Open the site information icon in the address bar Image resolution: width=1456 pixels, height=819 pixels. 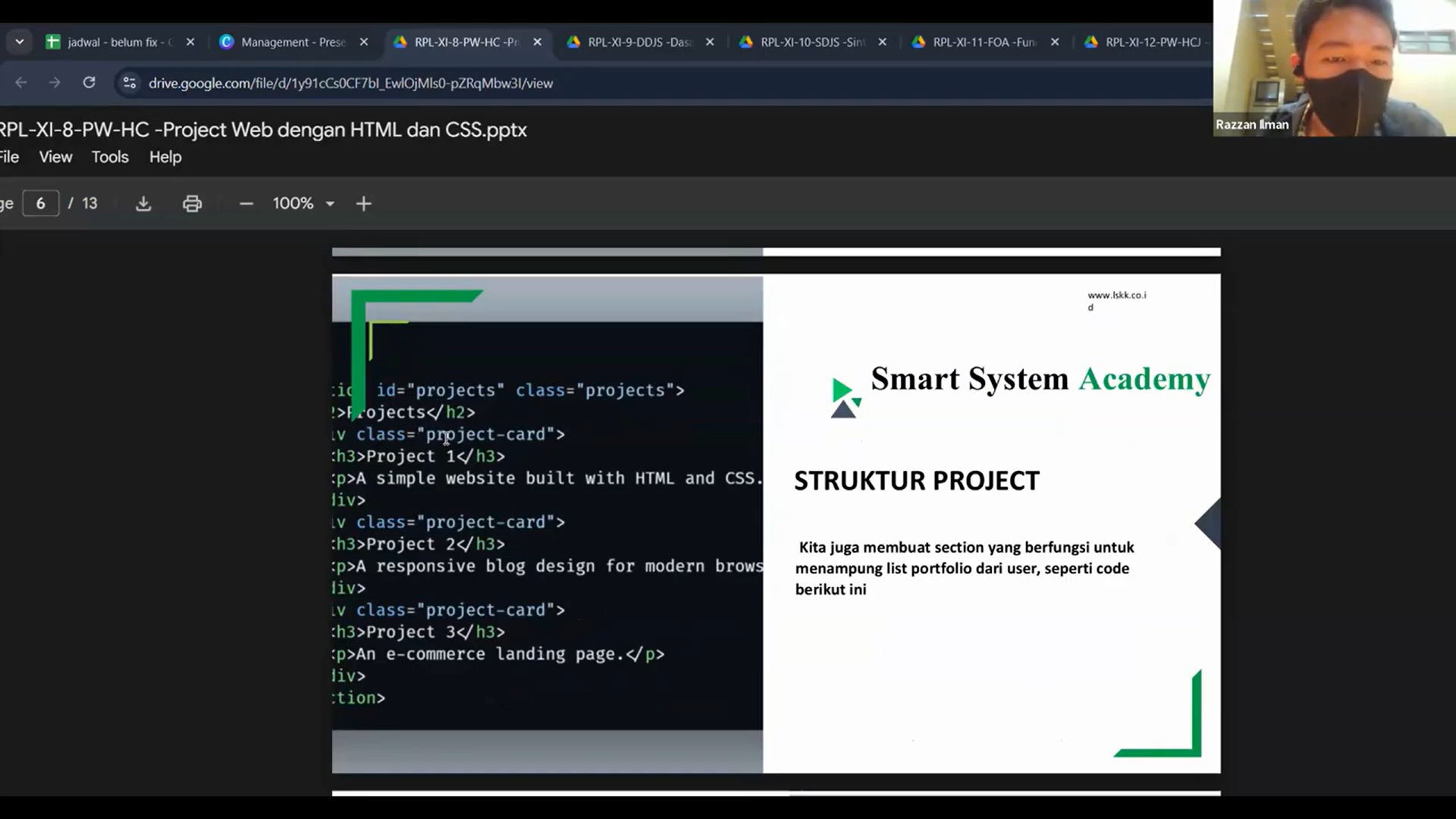point(130,83)
